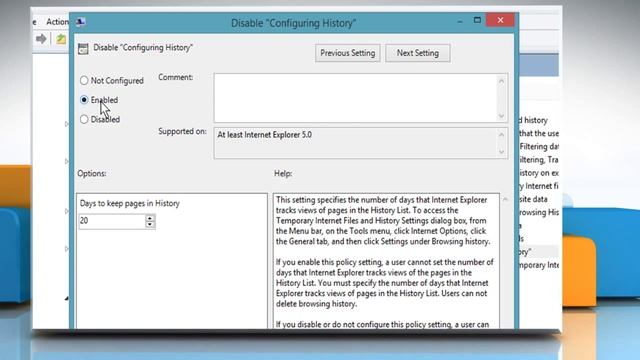Screen dimensions: 640x360
Task: Open the Action menu in background window
Action: pyautogui.click(x=57, y=22)
